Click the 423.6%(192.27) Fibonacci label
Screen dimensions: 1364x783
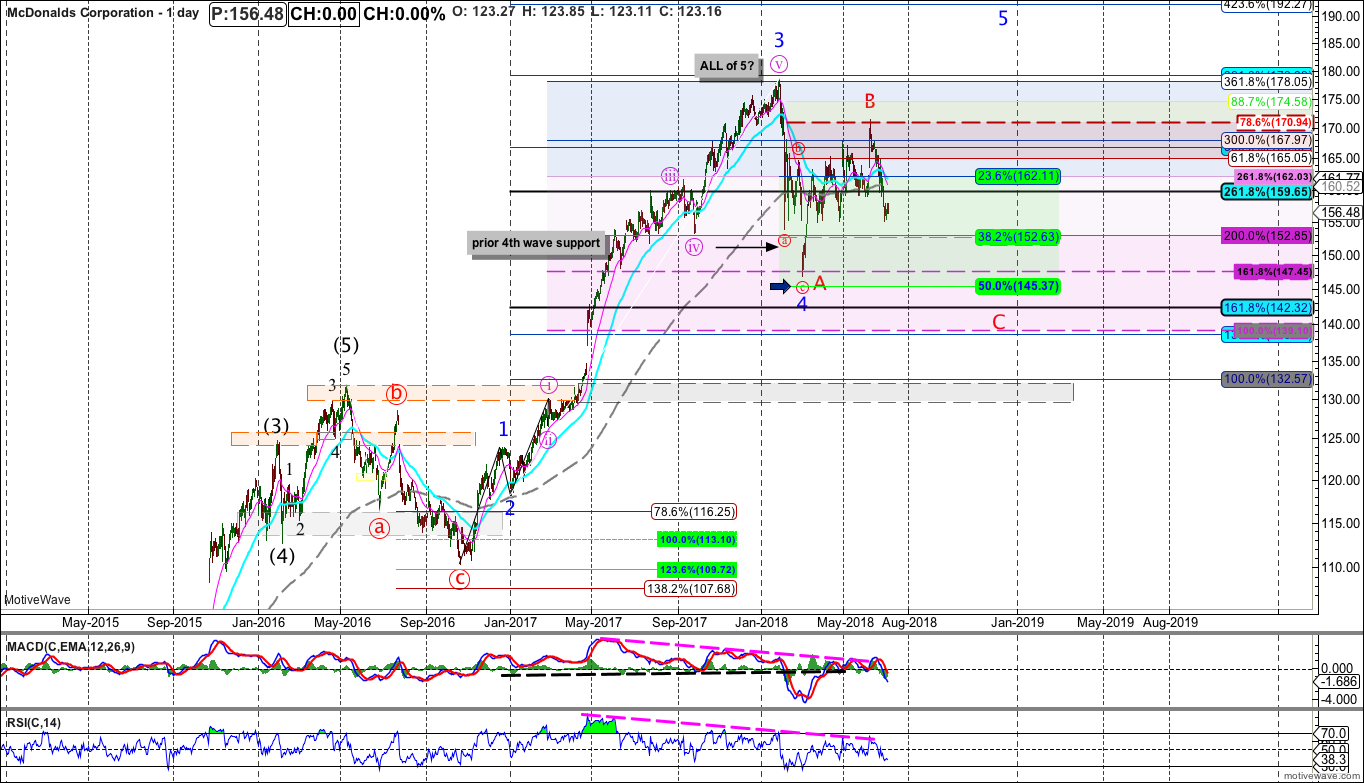[x=1267, y=4]
